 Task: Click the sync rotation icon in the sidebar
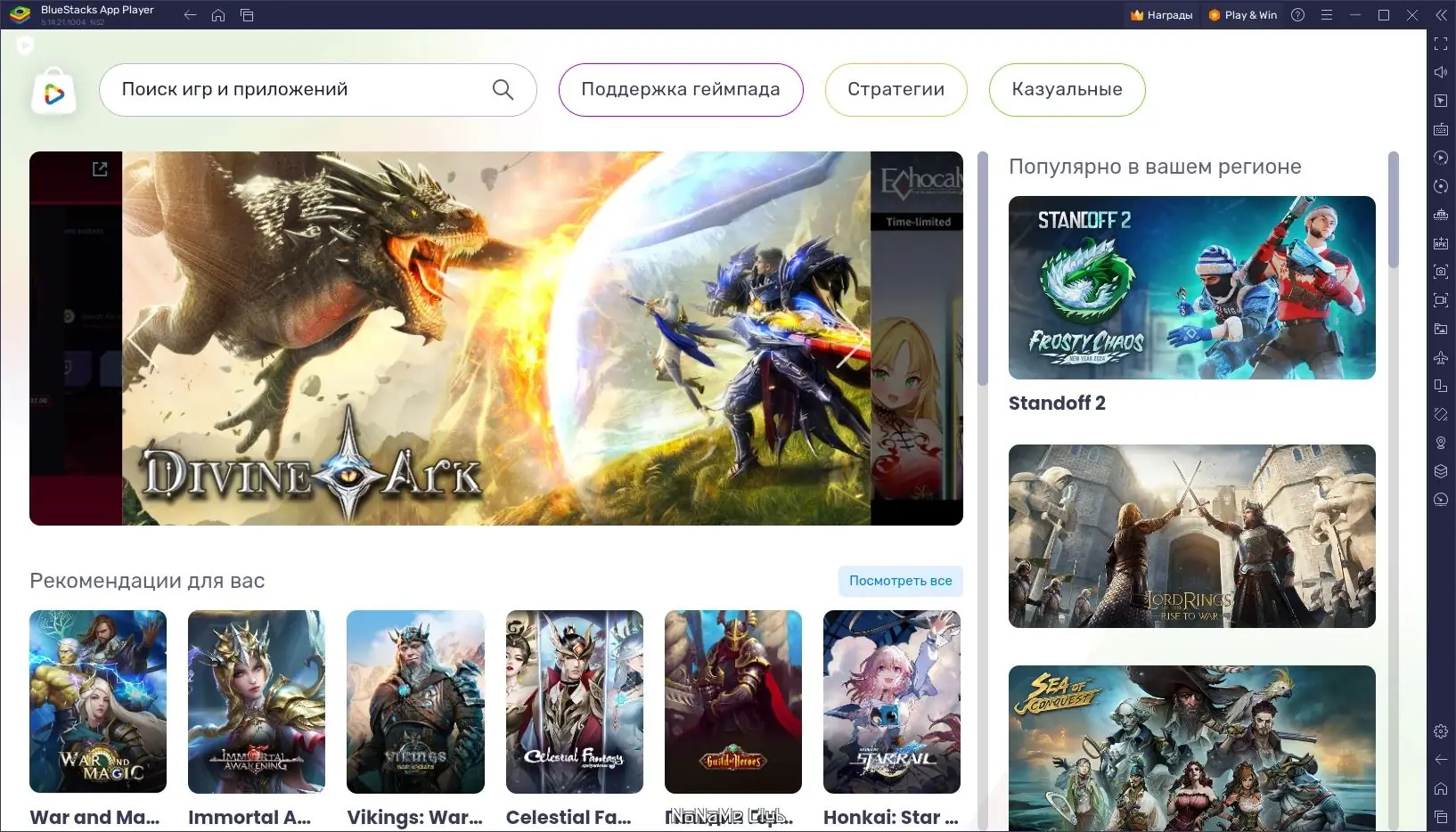1441,186
